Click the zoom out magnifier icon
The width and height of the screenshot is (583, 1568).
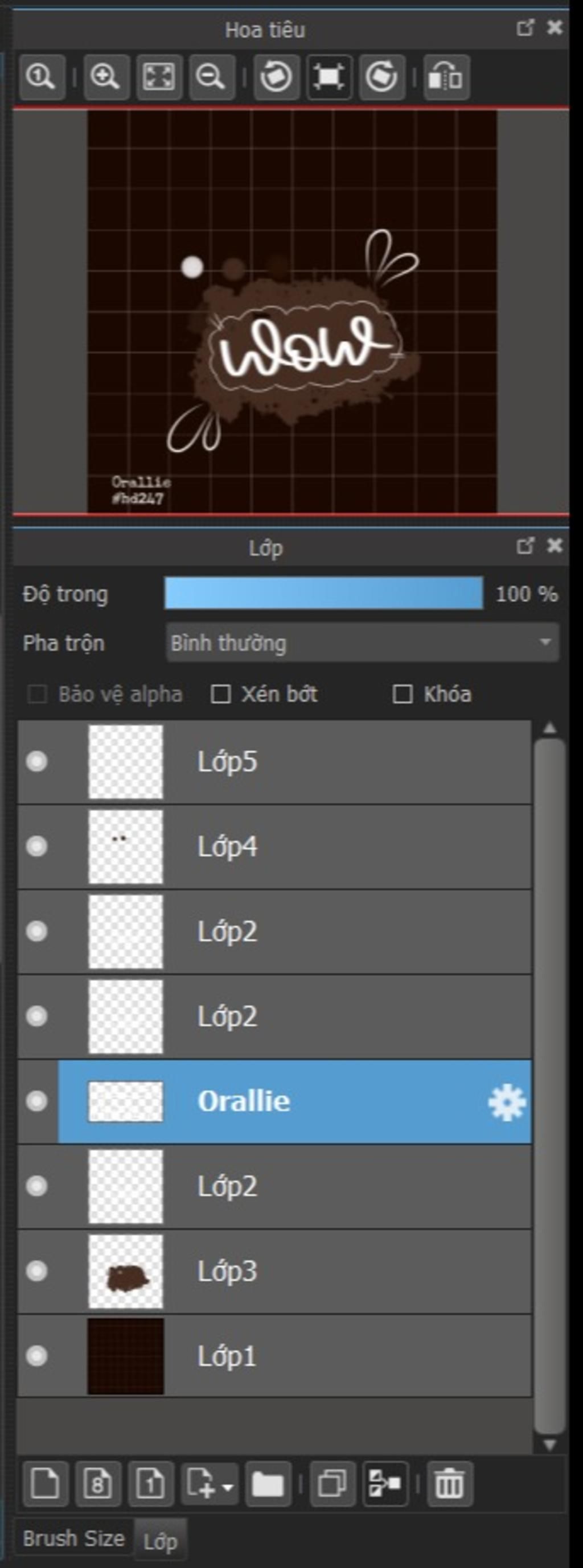211,77
